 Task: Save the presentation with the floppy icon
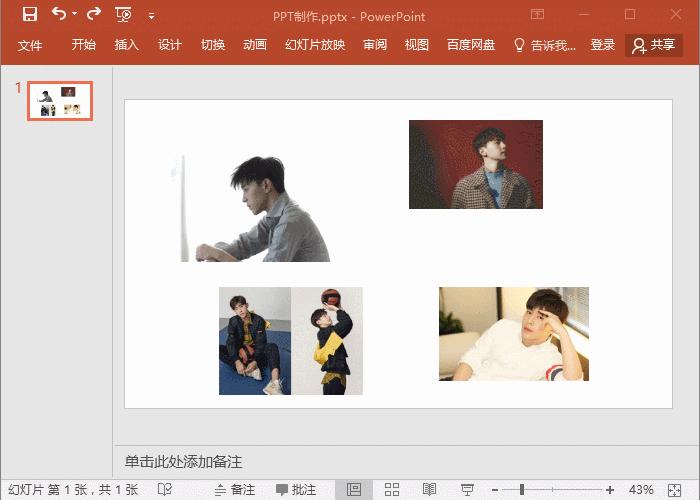(x=30, y=14)
